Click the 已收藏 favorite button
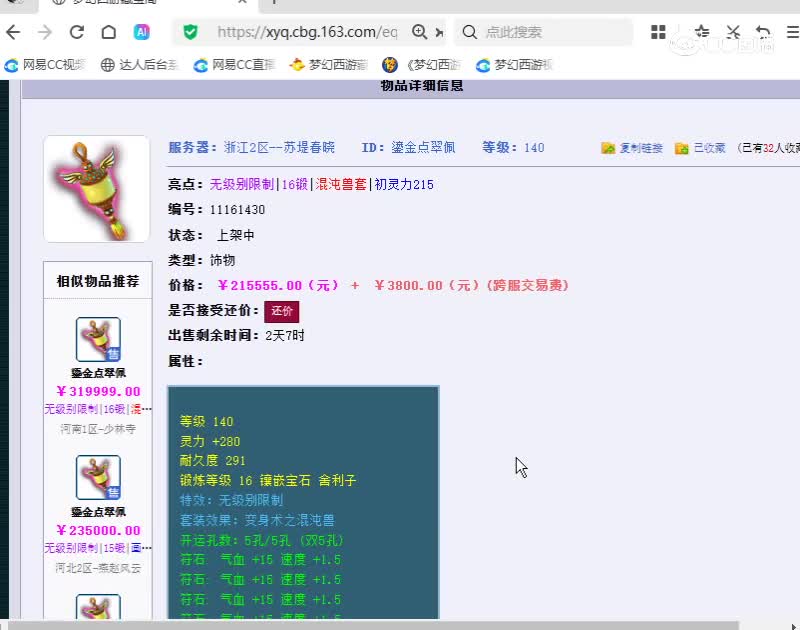The height and width of the screenshot is (630, 800). (700, 148)
